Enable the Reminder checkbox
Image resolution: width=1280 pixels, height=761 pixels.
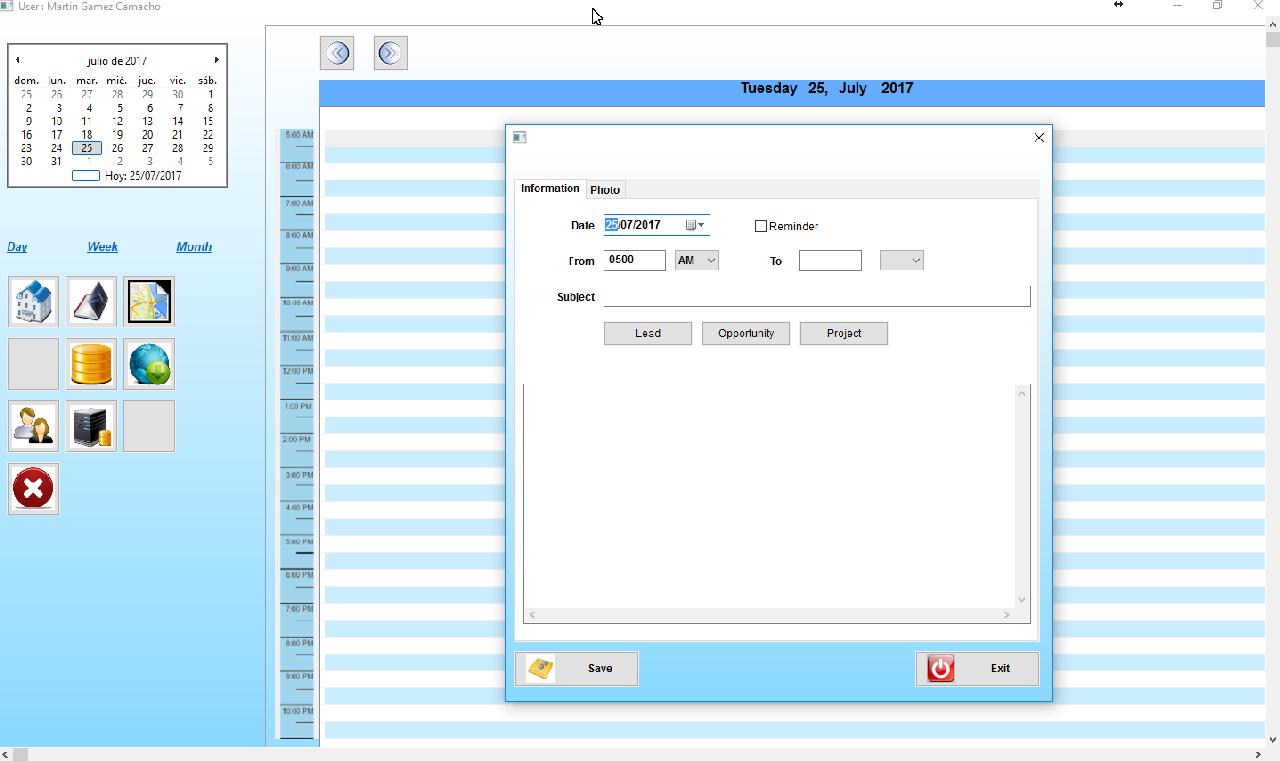tap(761, 226)
